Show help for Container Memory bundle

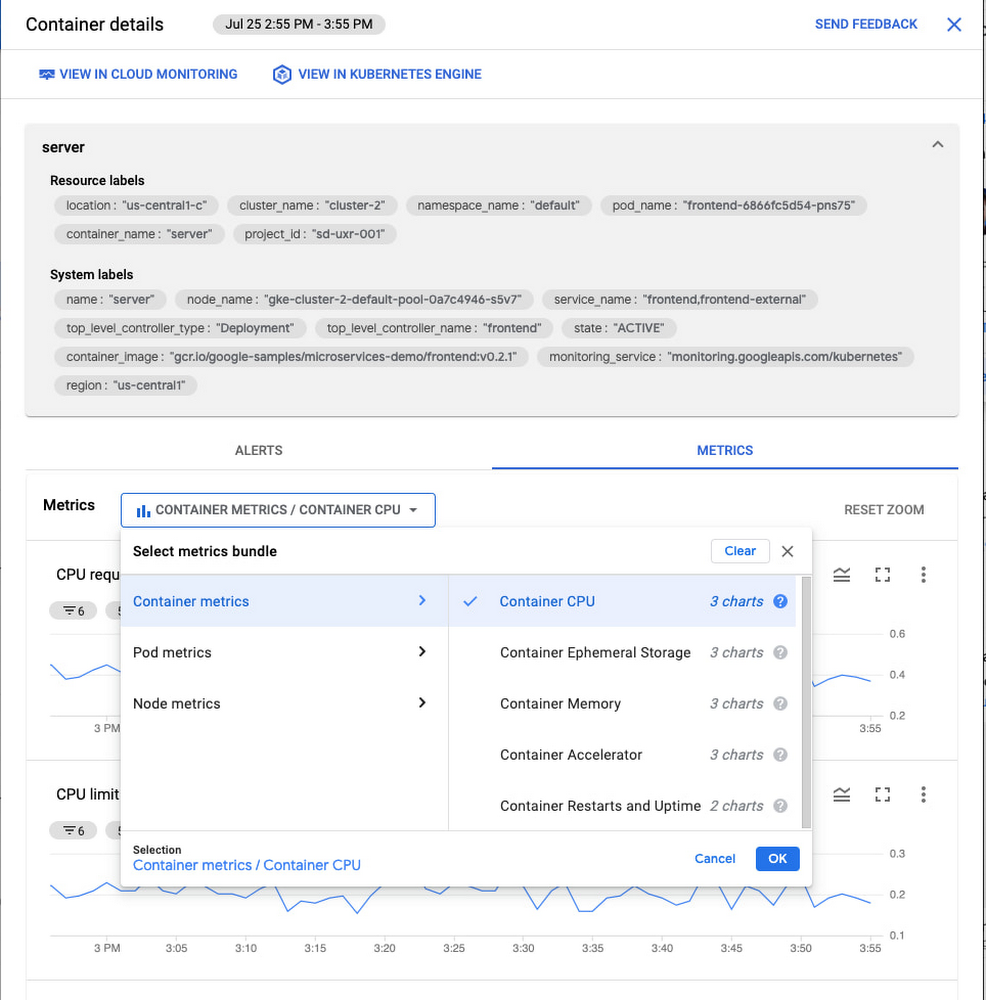click(780, 703)
